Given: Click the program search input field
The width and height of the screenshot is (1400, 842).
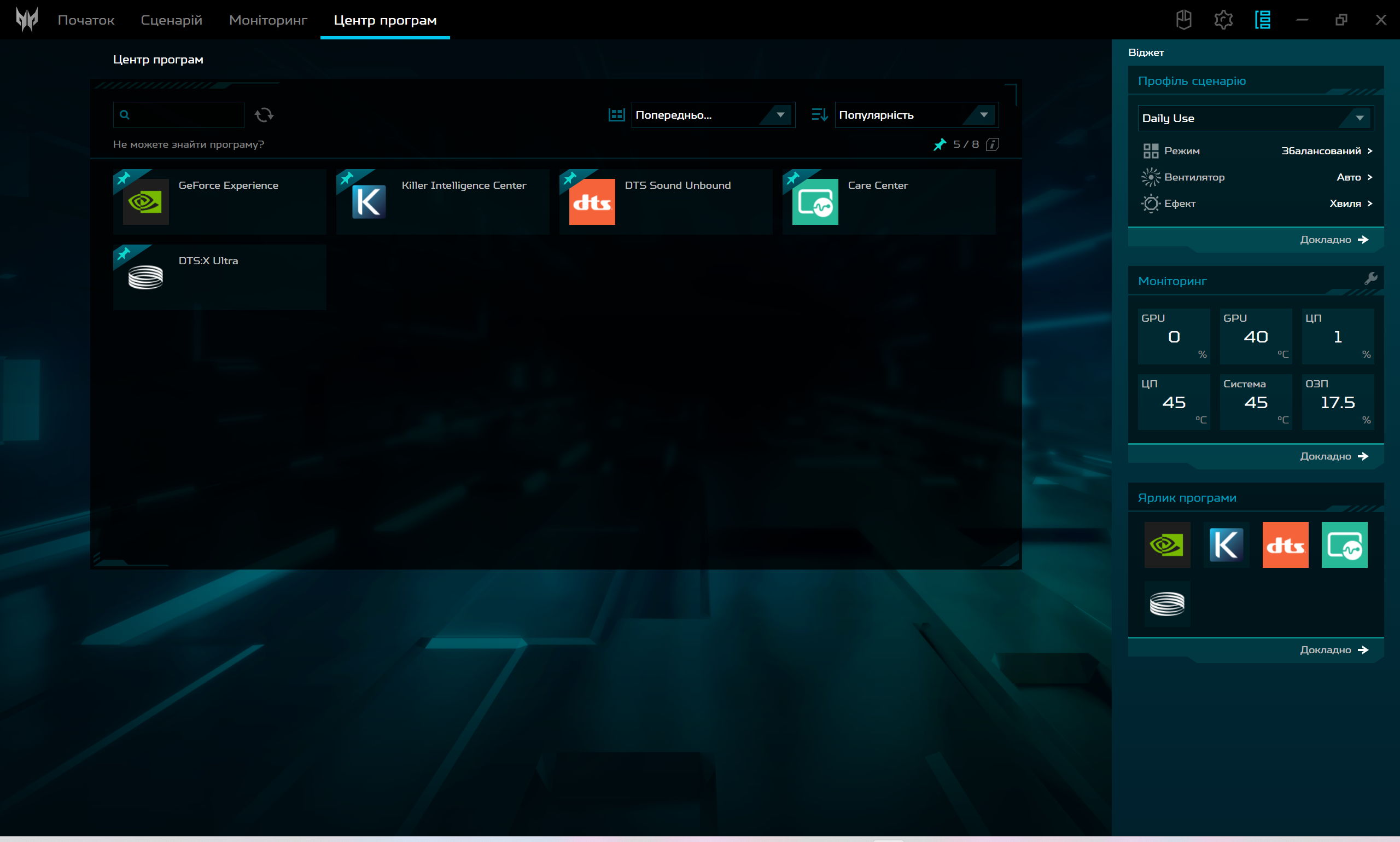Looking at the screenshot, I should tap(186, 115).
